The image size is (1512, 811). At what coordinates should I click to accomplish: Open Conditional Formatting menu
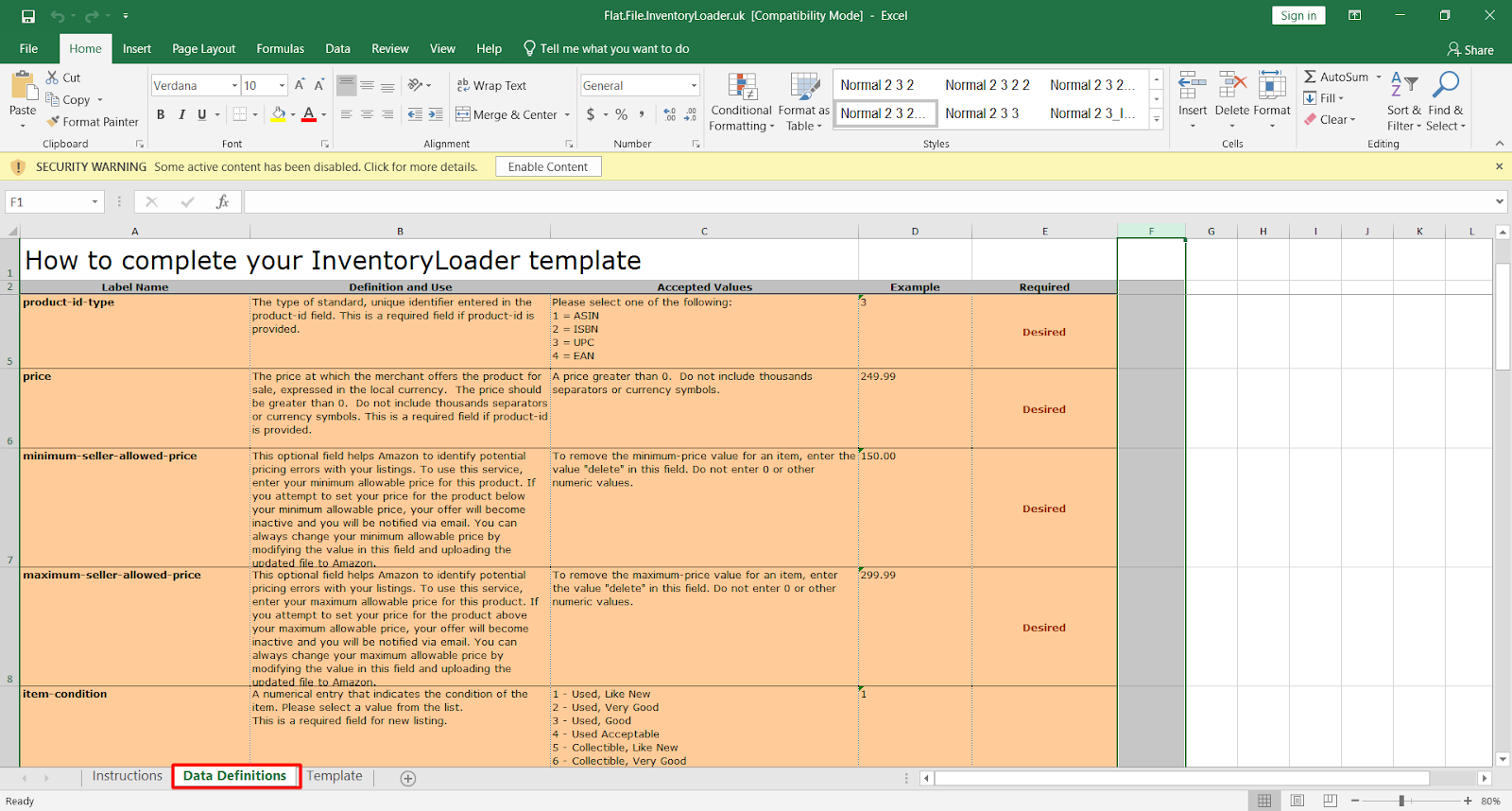point(742,102)
